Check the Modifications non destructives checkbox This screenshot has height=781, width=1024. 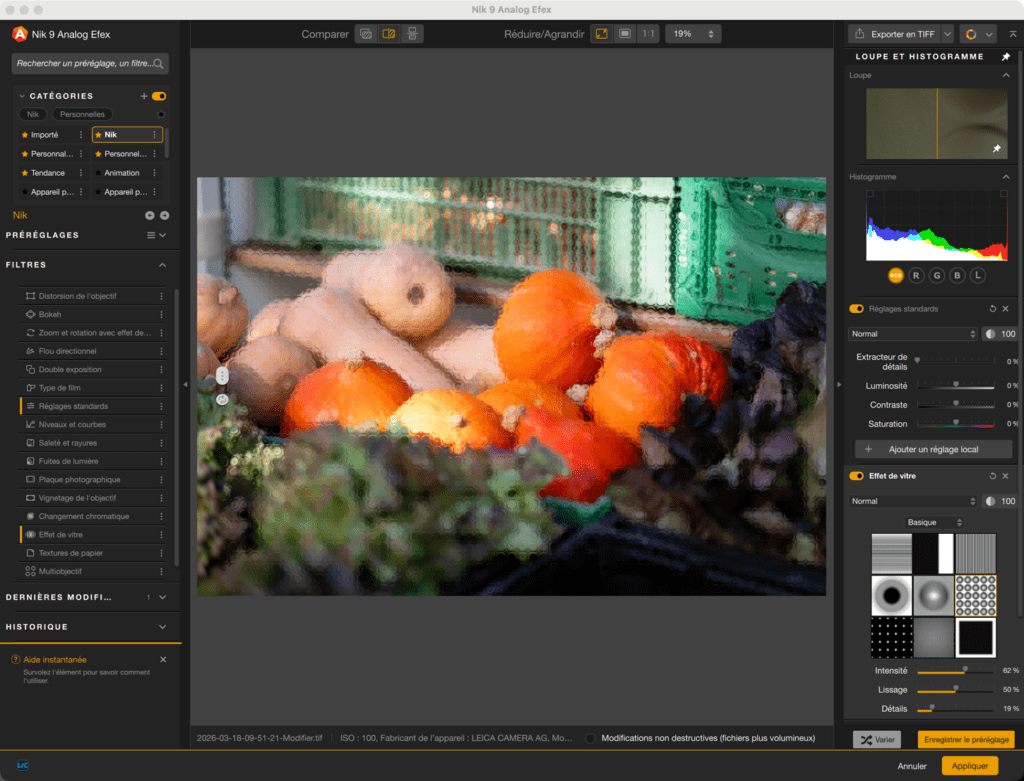coord(589,736)
